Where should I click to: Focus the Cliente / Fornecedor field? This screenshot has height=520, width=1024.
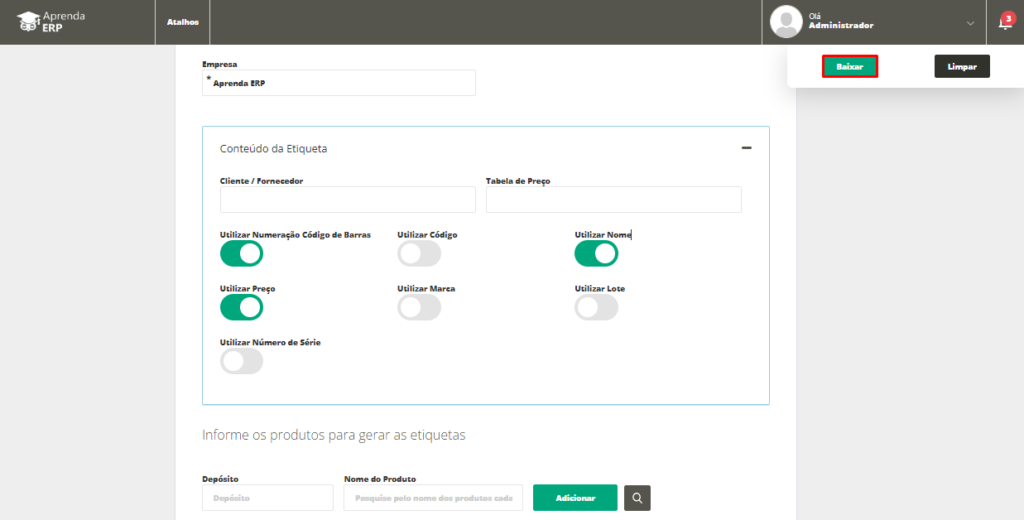[348, 199]
